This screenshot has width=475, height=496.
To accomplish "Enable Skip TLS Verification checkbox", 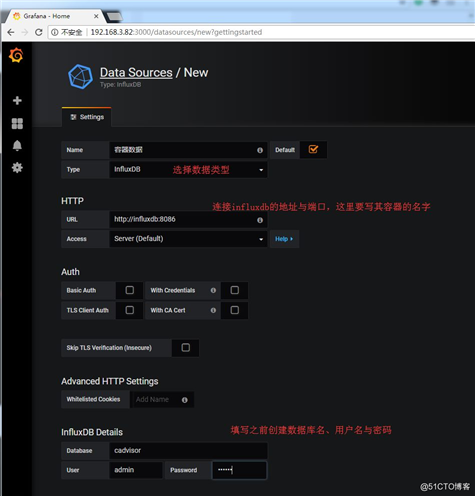I will (x=186, y=348).
